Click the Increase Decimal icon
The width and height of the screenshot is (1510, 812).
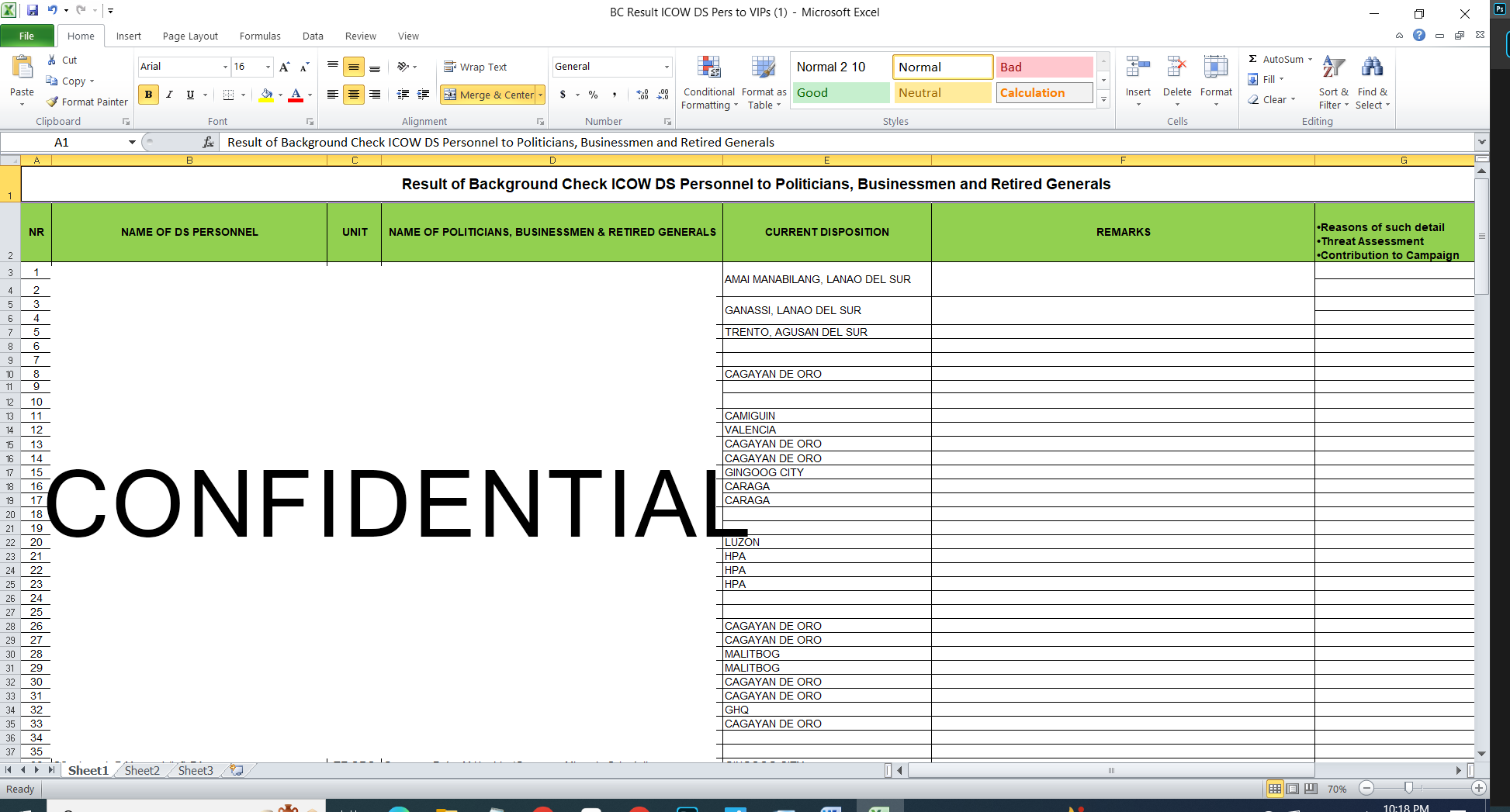[x=642, y=95]
